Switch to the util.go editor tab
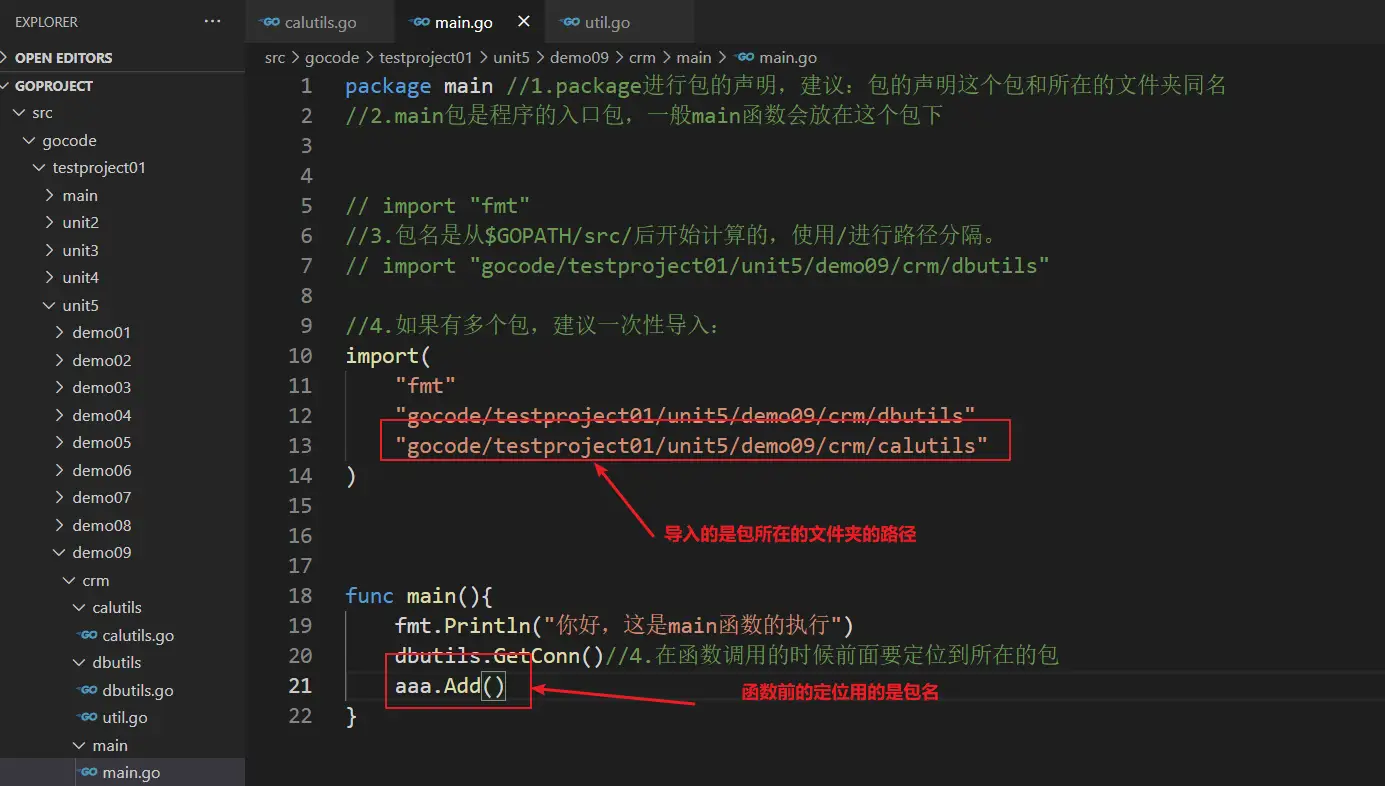The height and width of the screenshot is (786, 1385). pyautogui.click(x=607, y=22)
